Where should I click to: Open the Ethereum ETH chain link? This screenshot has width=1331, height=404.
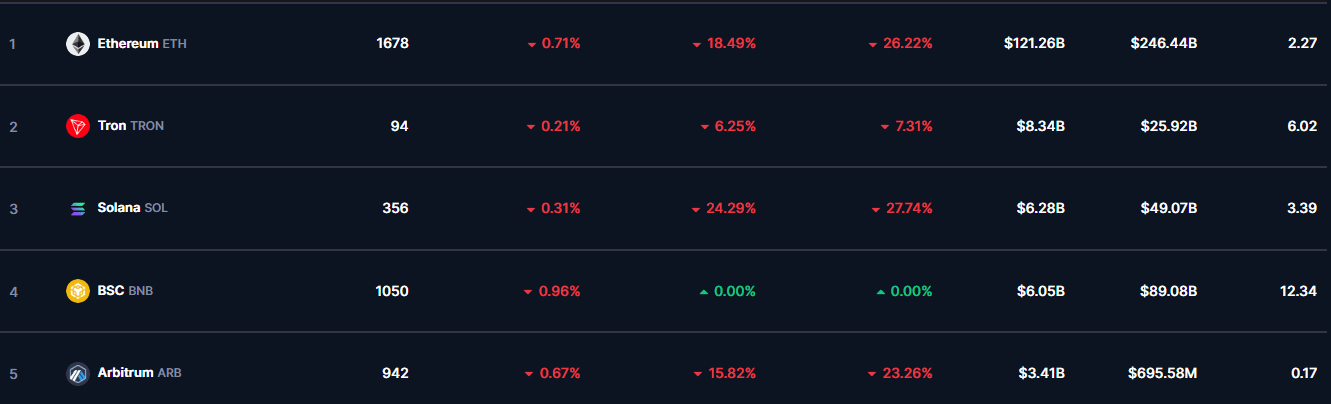coord(142,44)
